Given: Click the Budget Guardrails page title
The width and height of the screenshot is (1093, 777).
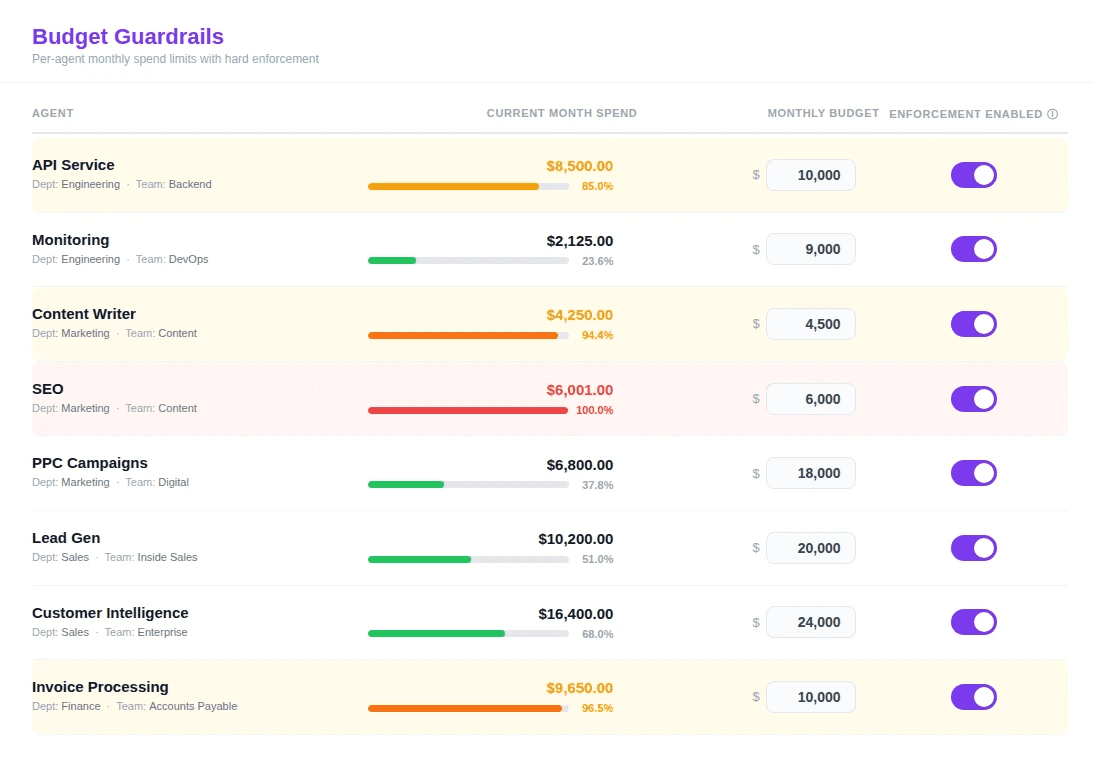Looking at the screenshot, I should pos(128,36).
